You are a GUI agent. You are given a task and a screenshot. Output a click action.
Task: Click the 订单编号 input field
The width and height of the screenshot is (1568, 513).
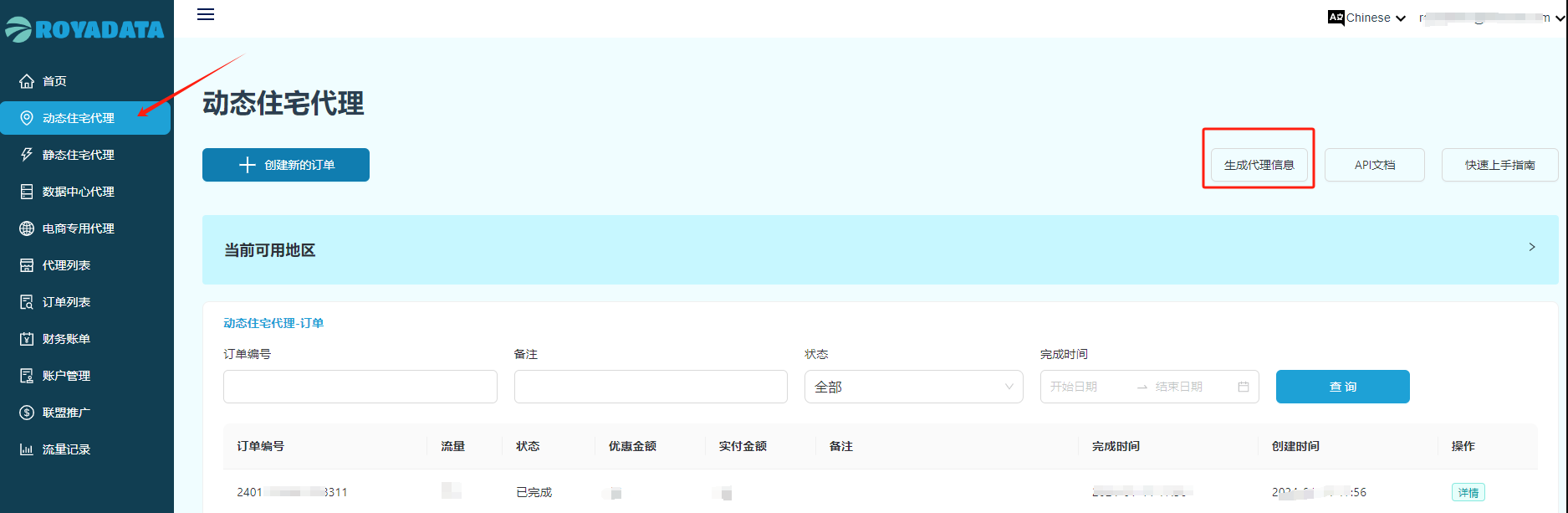tap(360, 387)
